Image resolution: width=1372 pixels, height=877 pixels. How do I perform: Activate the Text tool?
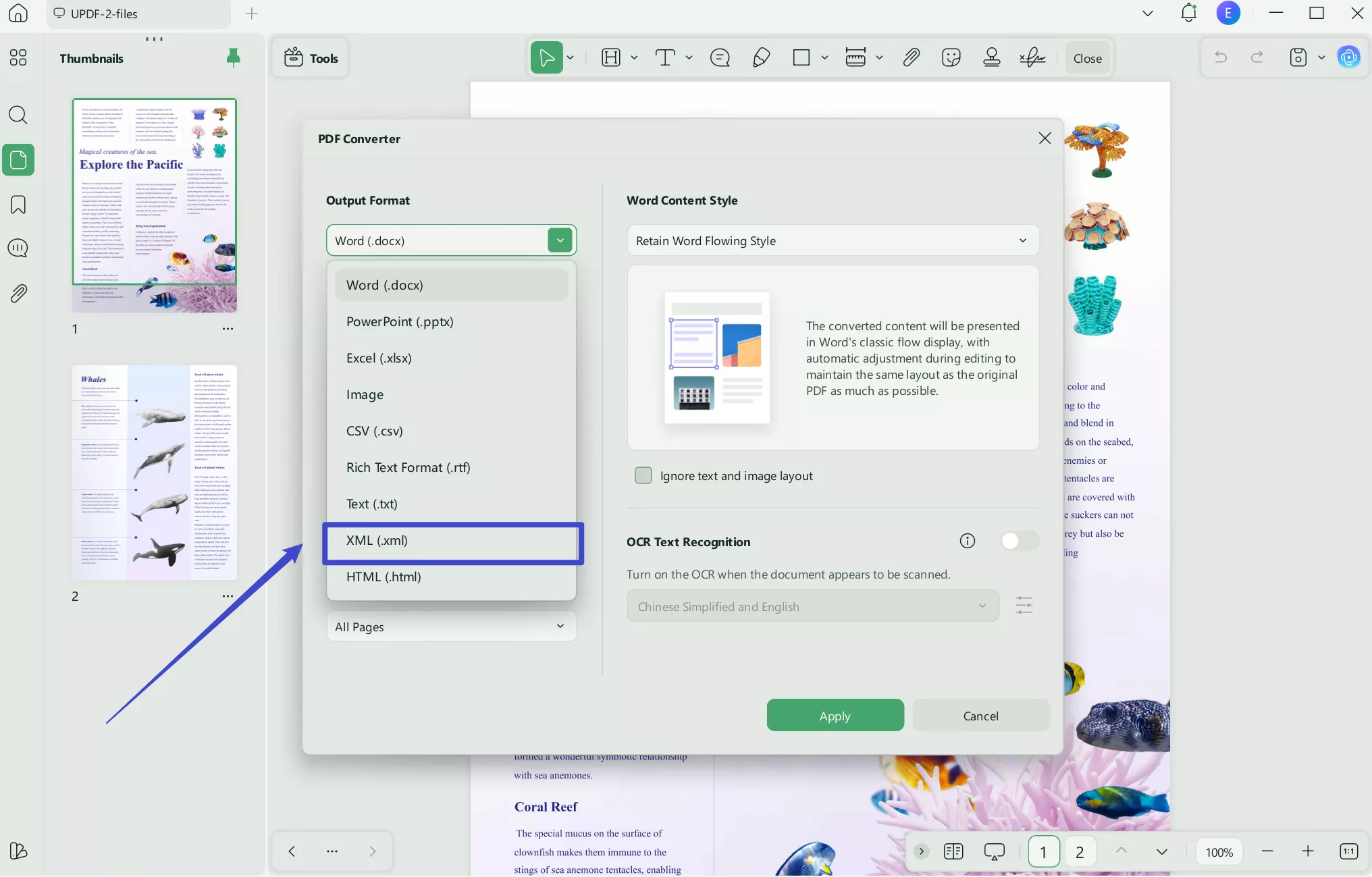coord(666,57)
